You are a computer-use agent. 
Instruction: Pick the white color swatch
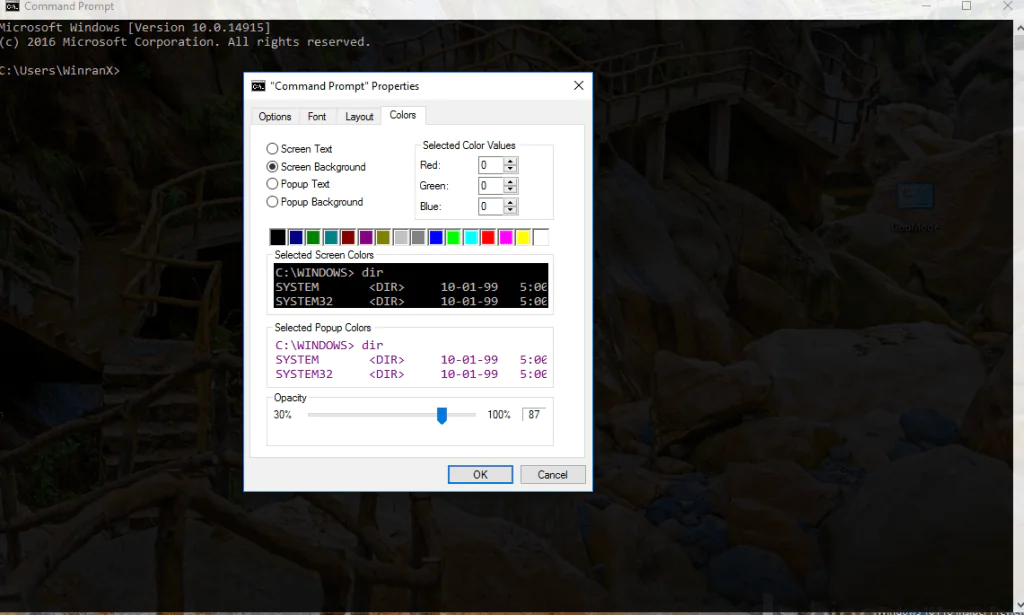(x=541, y=237)
